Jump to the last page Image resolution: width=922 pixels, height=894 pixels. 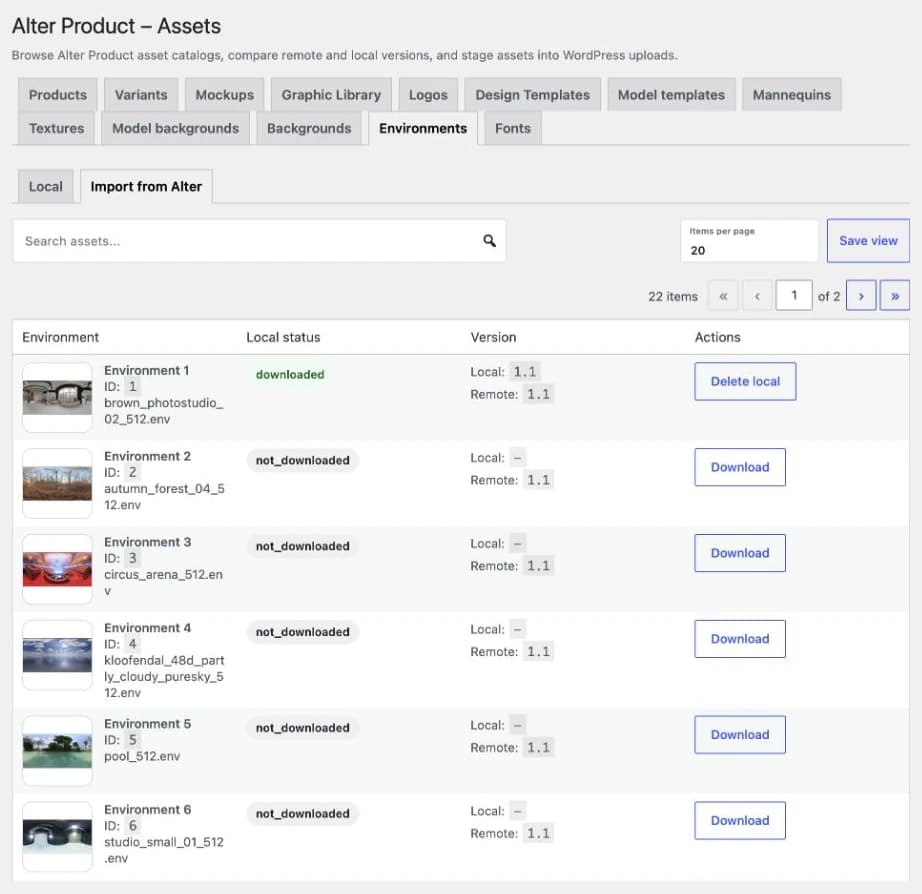(894, 296)
